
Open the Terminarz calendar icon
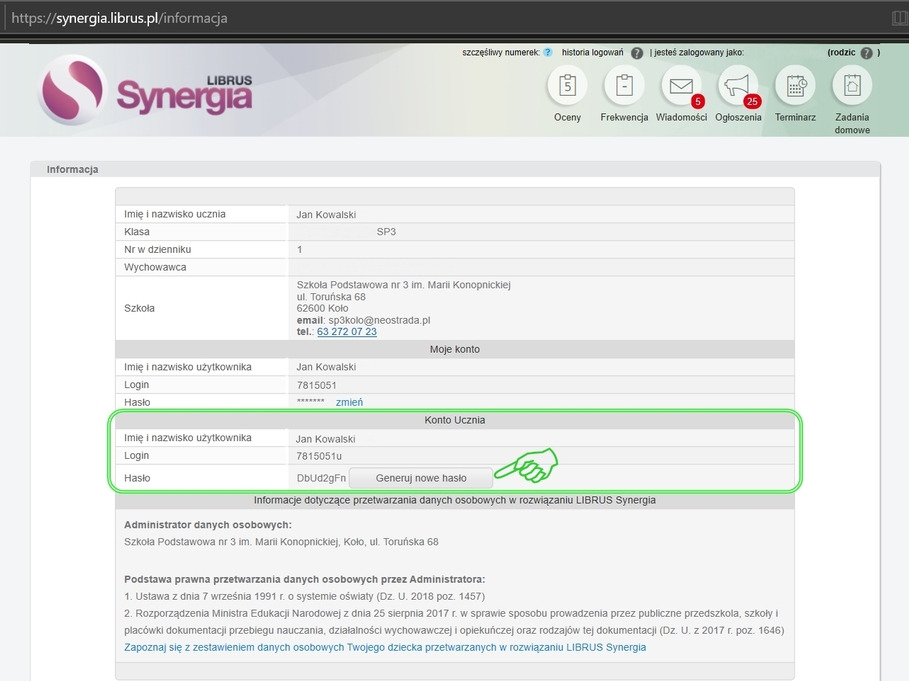click(795, 86)
